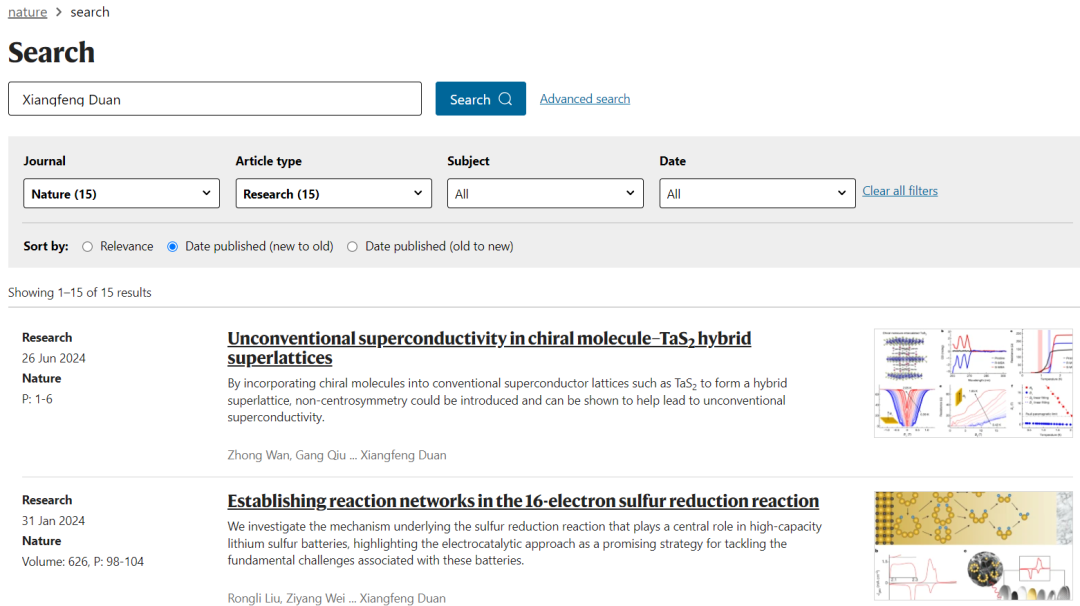Click the sulfur reduction article figure thumbnail

[x=973, y=545]
